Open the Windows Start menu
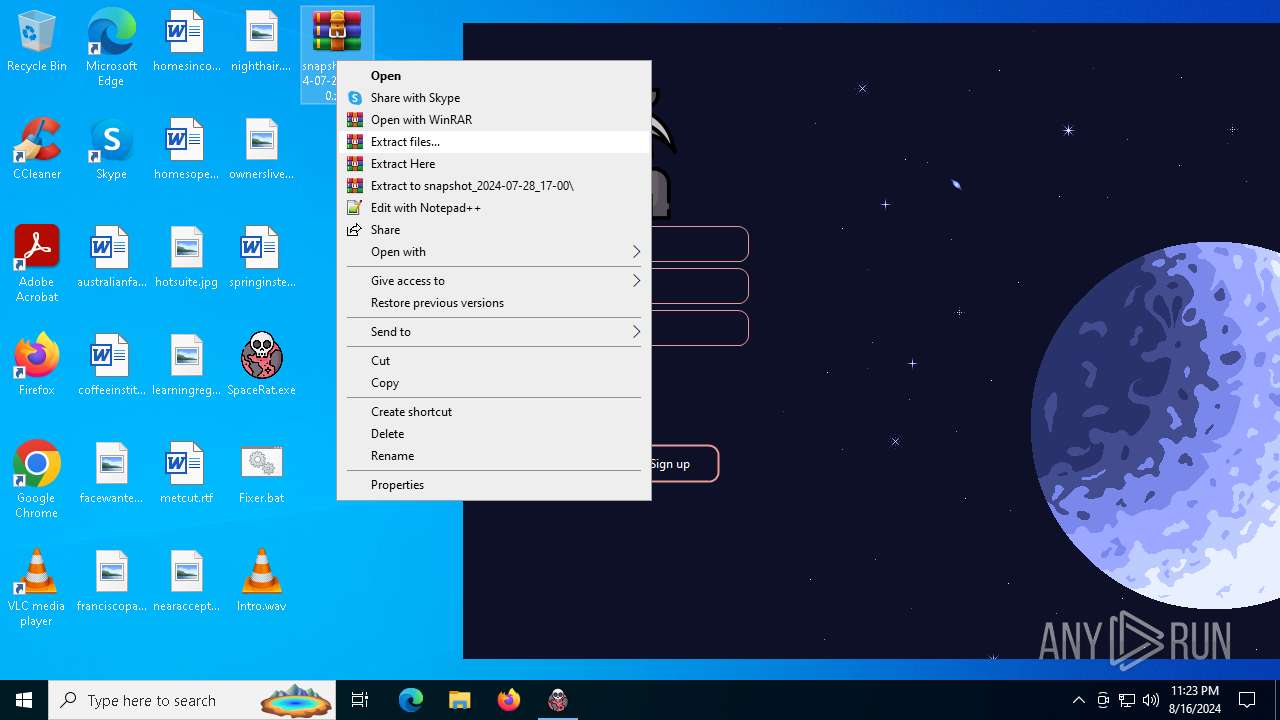1280x720 pixels. [24, 700]
